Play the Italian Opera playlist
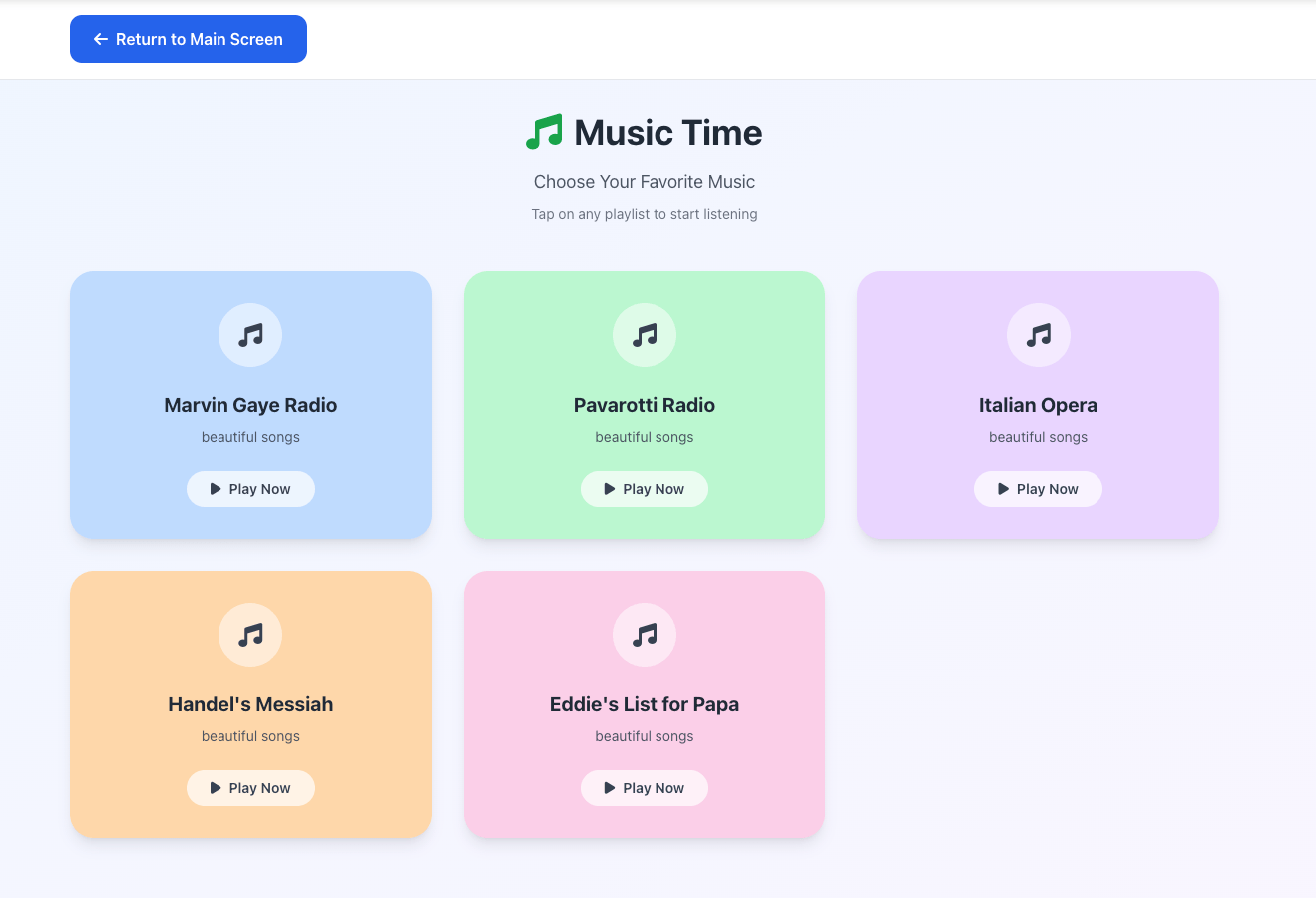Image resolution: width=1316 pixels, height=898 pixels. pyautogui.click(x=1038, y=489)
